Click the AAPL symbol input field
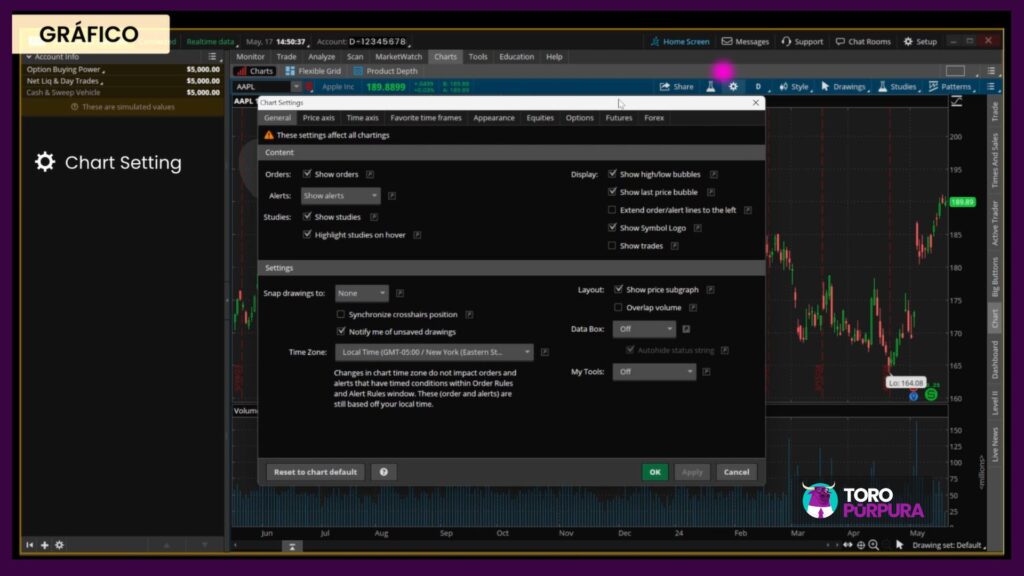 pyautogui.click(x=262, y=86)
